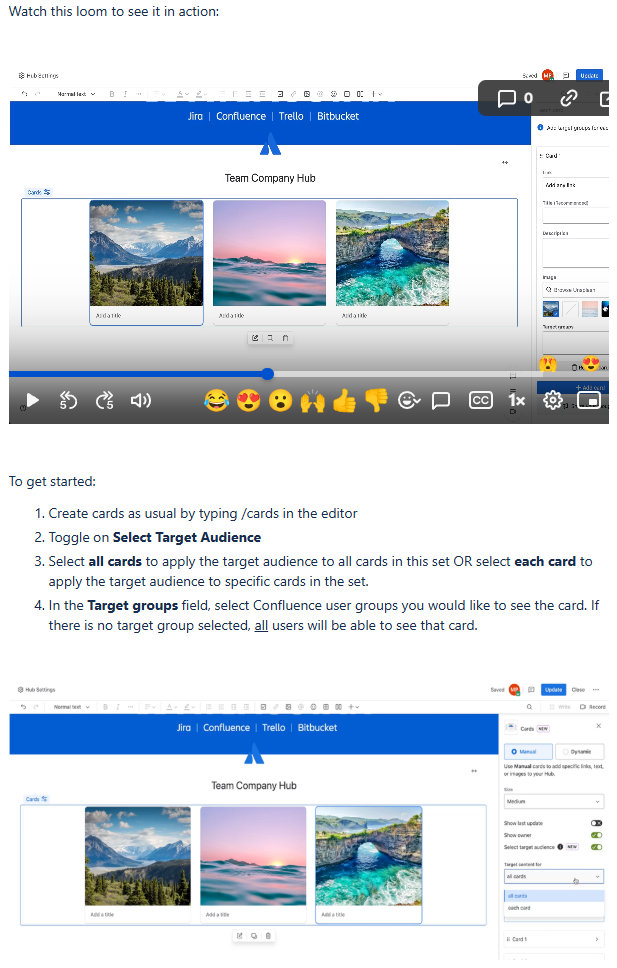The height and width of the screenshot is (968, 617).
Task: React with the thumbs down emoji
Action: click(376, 401)
